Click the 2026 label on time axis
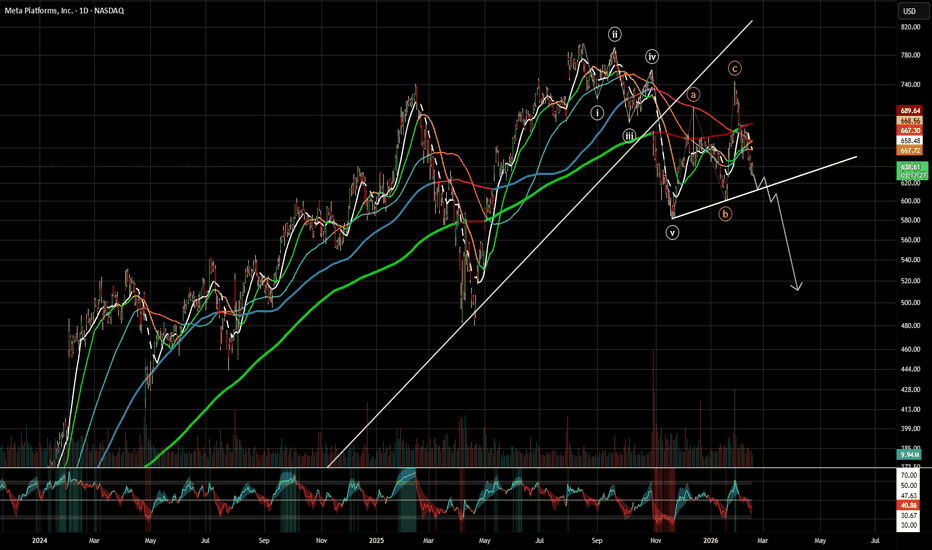932x550 pixels. (711, 540)
